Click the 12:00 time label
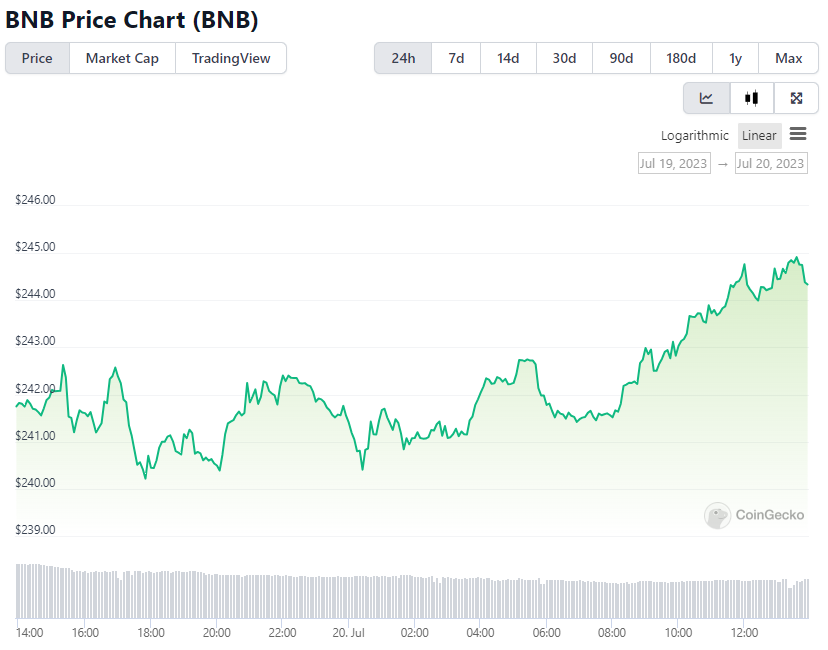The width and height of the screenshot is (828, 650). tap(744, 633)
